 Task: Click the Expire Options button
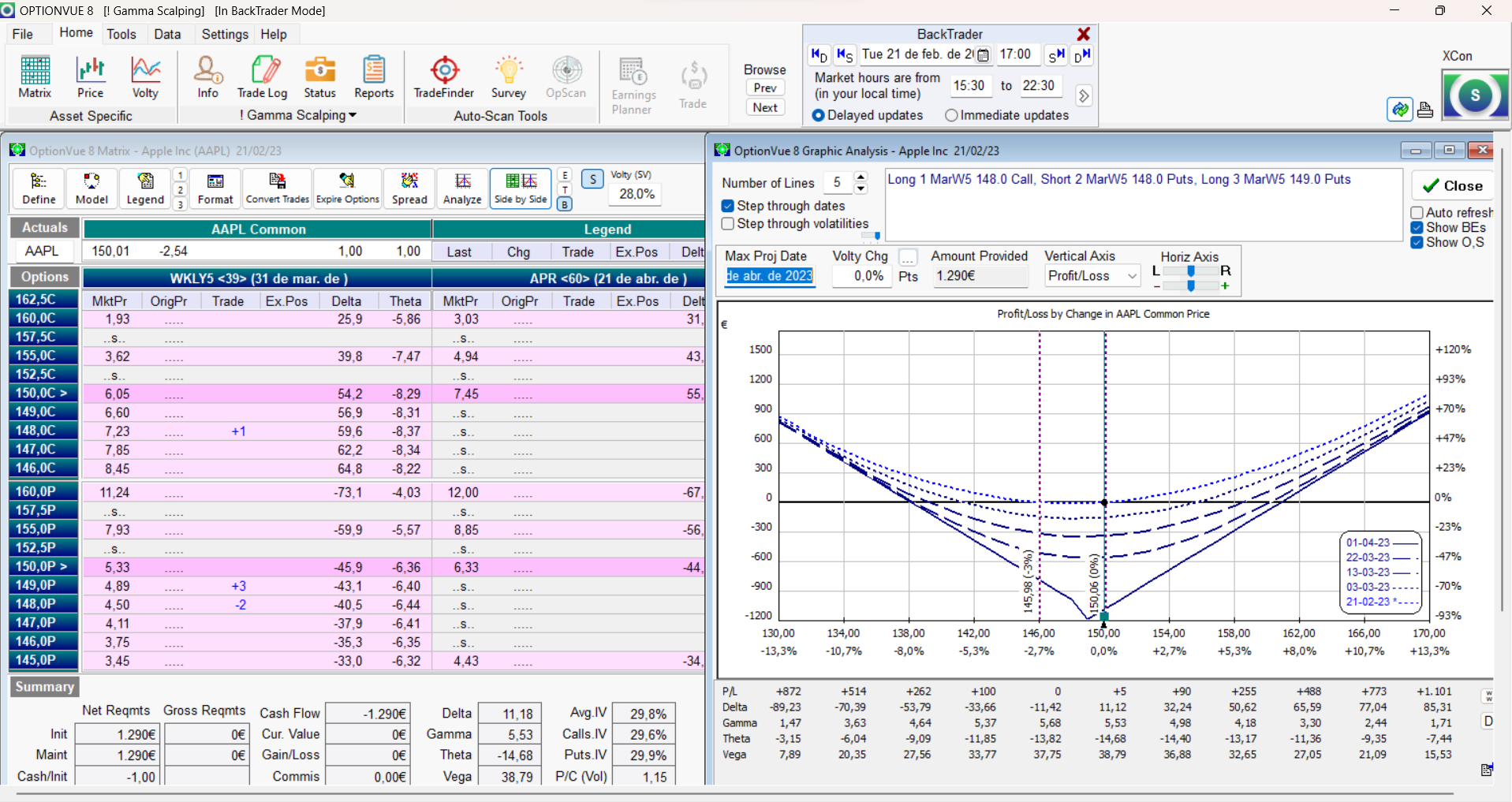pos(348,188)
